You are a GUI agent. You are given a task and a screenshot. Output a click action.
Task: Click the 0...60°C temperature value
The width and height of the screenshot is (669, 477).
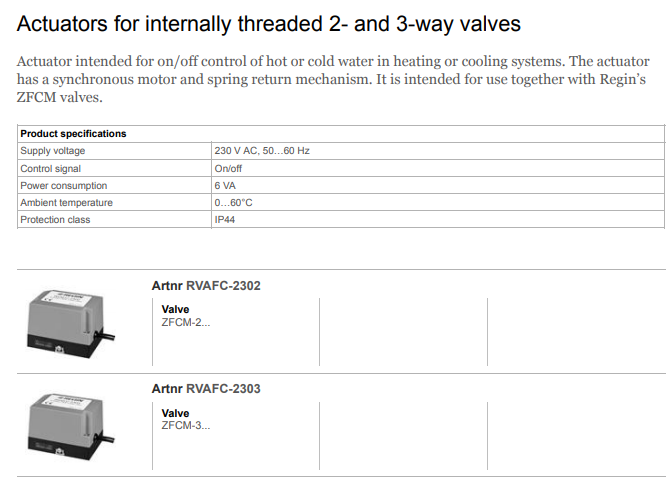233,202
